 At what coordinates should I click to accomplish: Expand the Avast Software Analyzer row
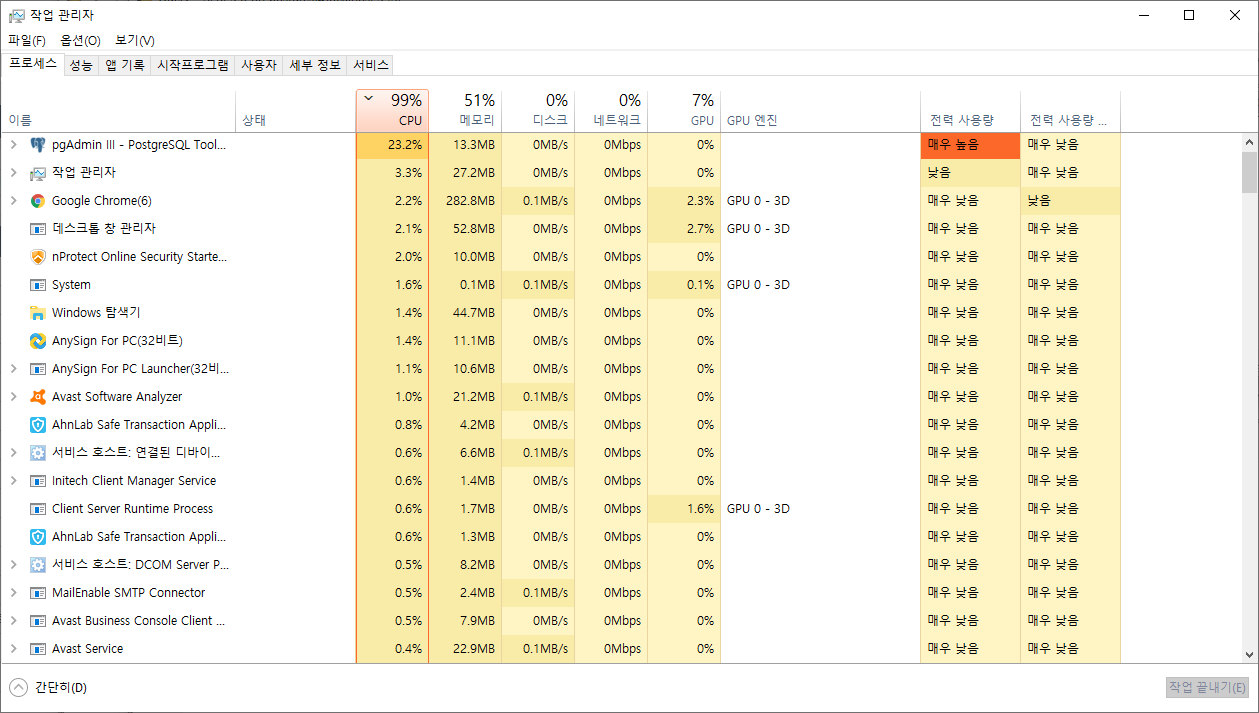tap(13, 397)
